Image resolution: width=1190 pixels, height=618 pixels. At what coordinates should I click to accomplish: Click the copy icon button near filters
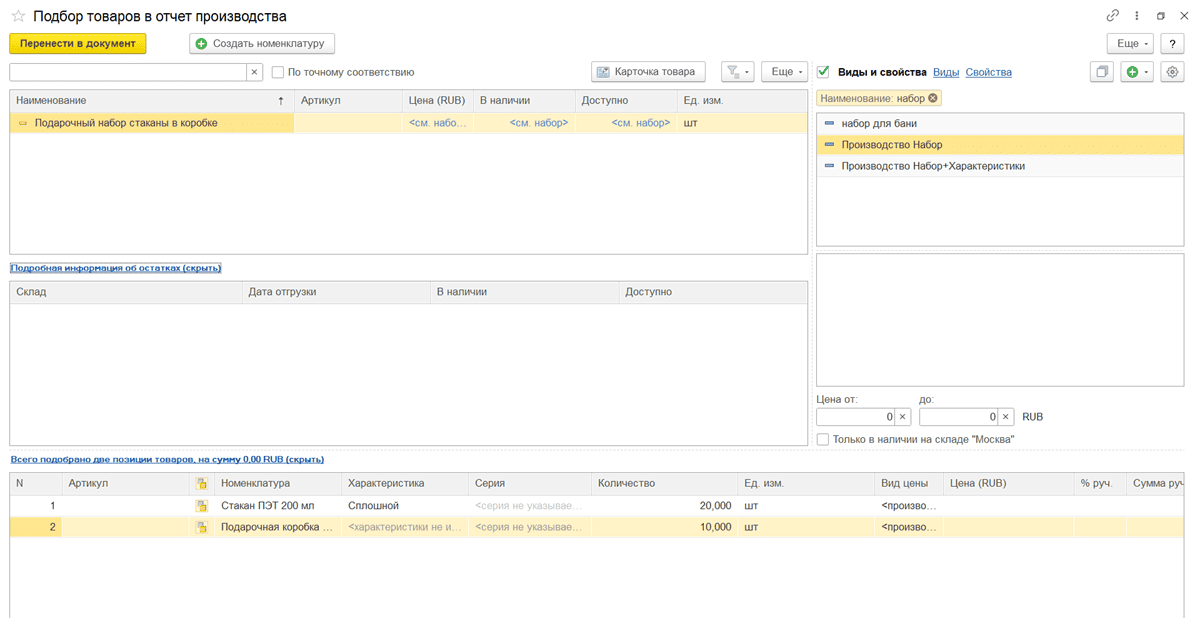pyautogui.click(x=1101, y=72)
